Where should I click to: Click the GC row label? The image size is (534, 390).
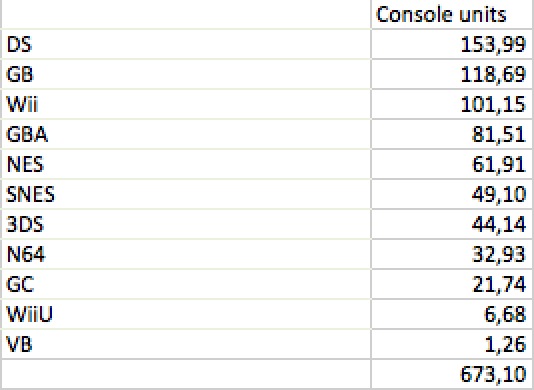[186, 284]
